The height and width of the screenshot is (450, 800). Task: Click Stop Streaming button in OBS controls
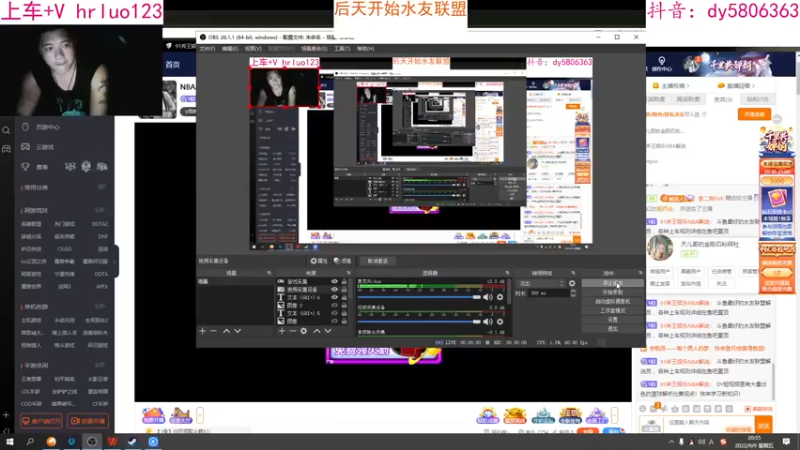pyautogui.click(x=612, y=283)
